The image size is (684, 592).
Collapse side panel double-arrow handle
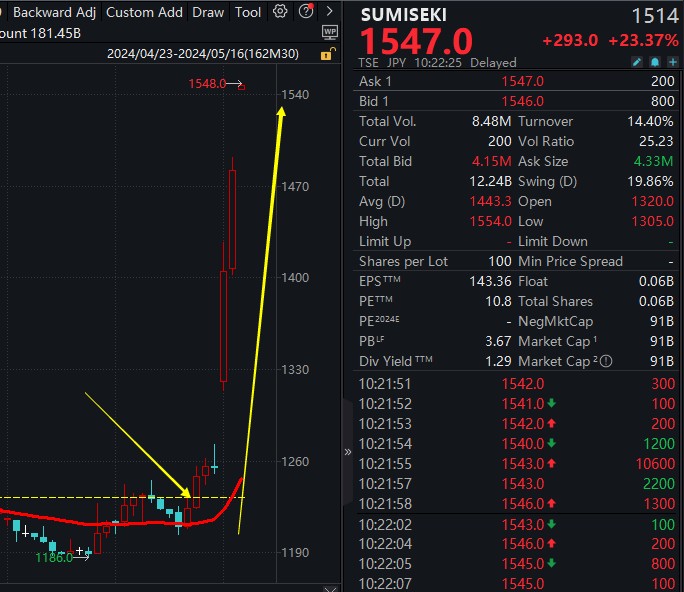point(348,452)
